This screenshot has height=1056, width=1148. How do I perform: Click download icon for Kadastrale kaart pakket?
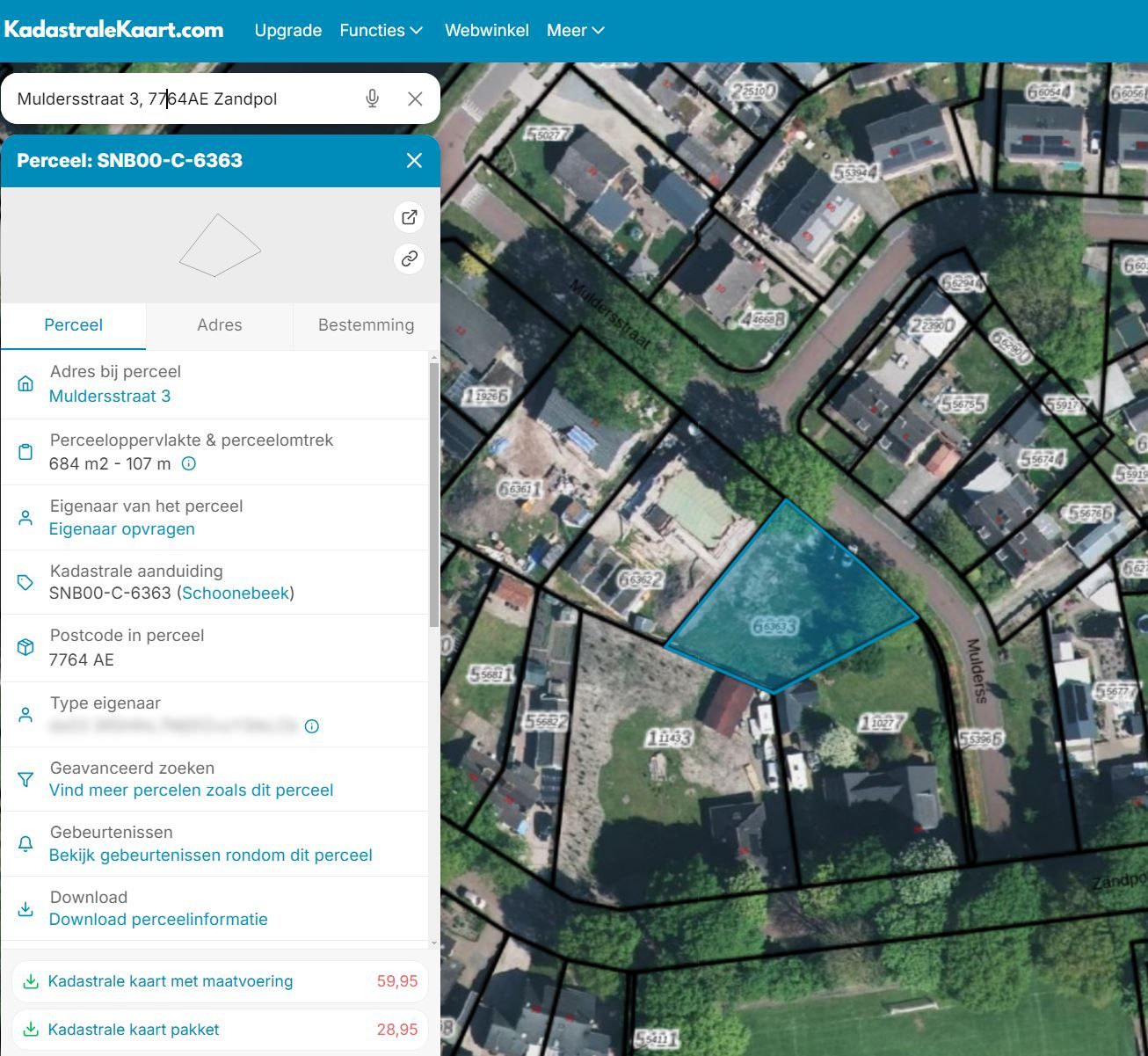31,1029
